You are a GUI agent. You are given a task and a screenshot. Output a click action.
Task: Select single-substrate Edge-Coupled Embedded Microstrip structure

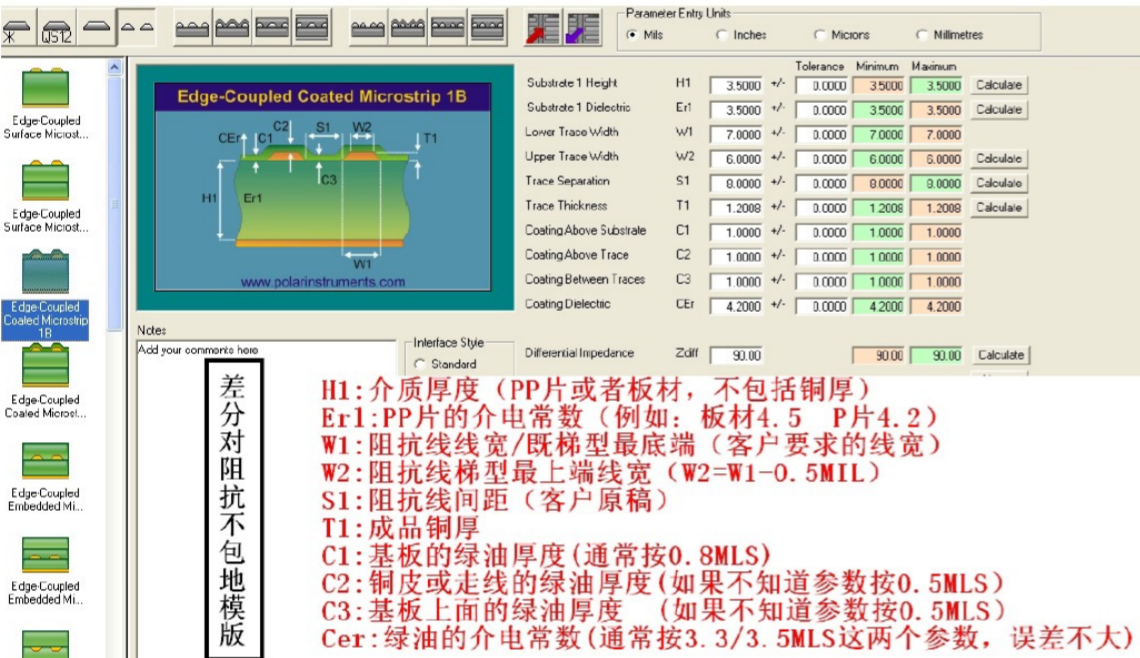pyautogui.click(x=45, y=476)
